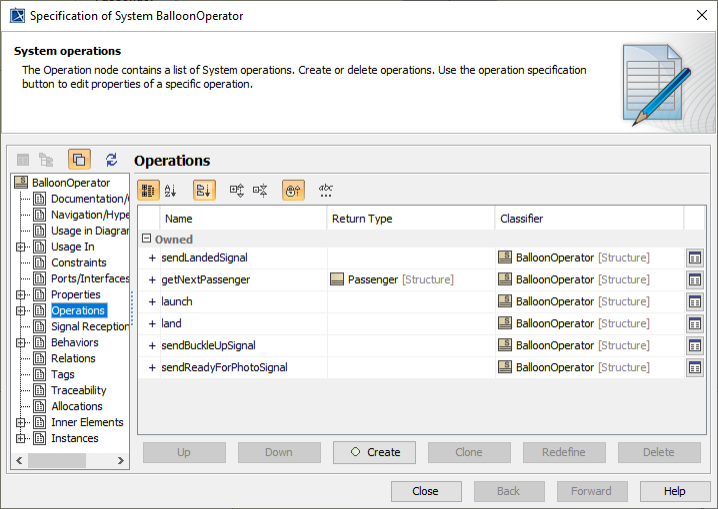
Task: Open specification for sendReadyForPhotoSignal operation
Action: coord(695,368)
